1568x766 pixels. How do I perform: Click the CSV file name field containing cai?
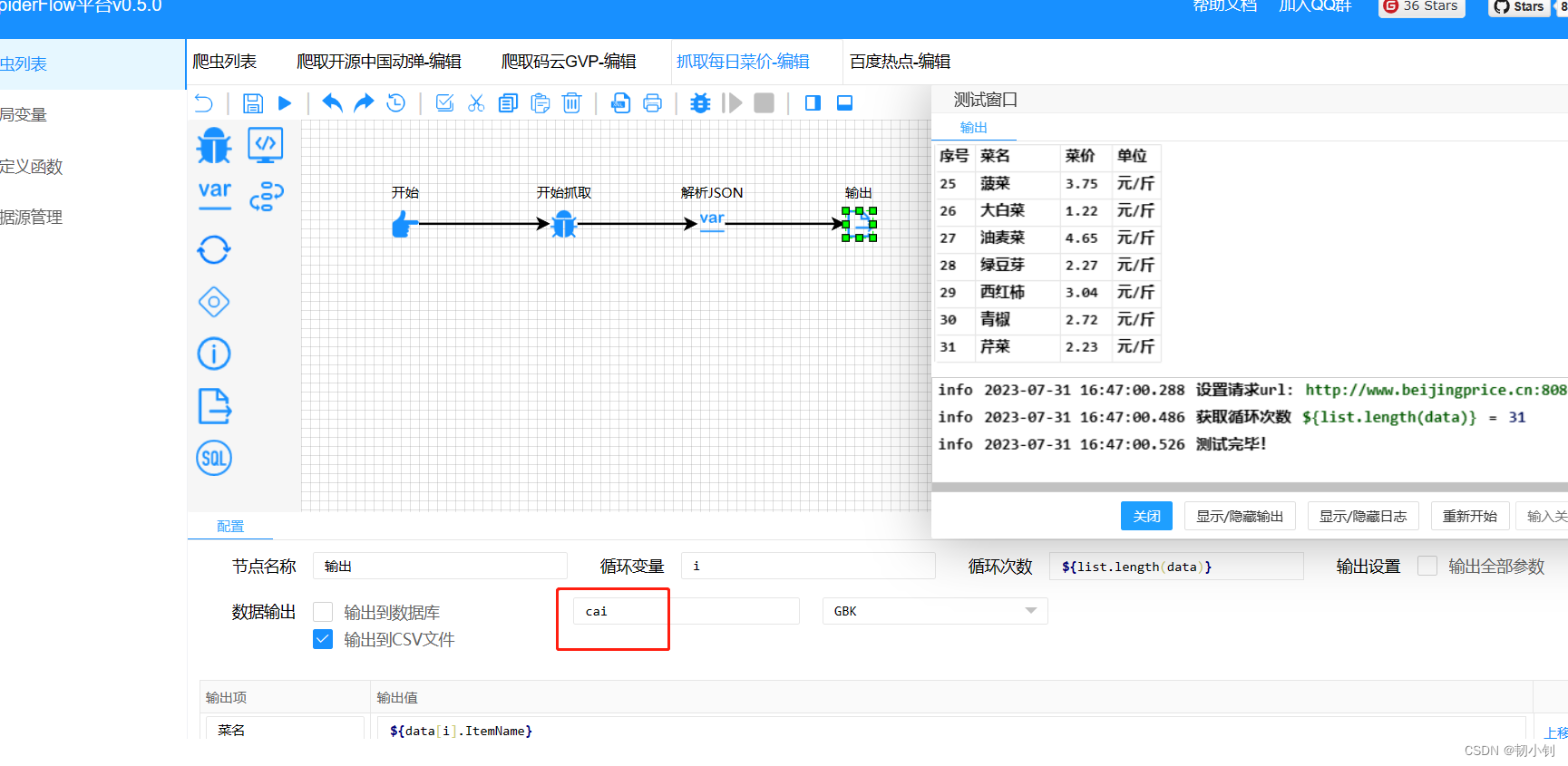tap(687, 611)
